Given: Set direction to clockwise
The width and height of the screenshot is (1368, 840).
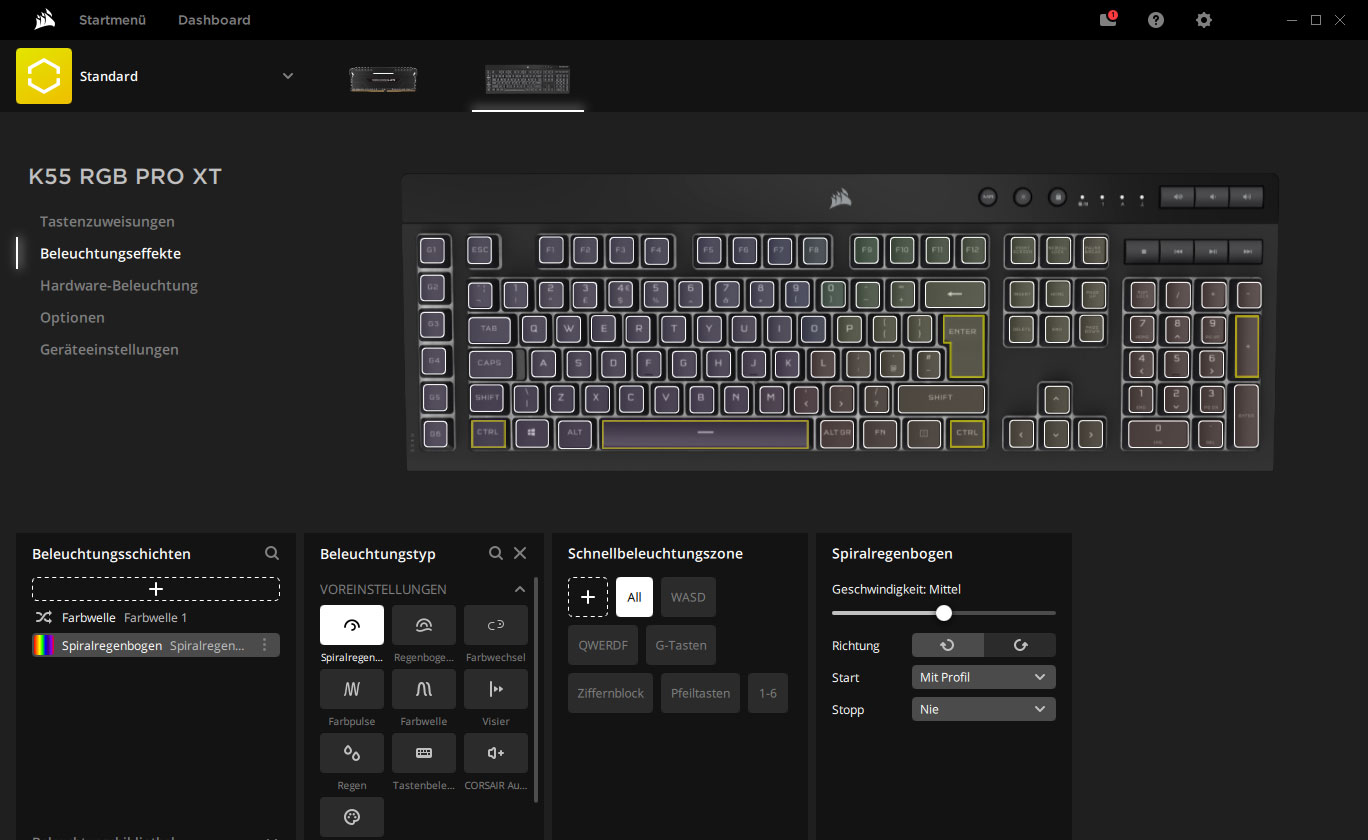Looking at the screenshot, I should [x=1020, y=645].
